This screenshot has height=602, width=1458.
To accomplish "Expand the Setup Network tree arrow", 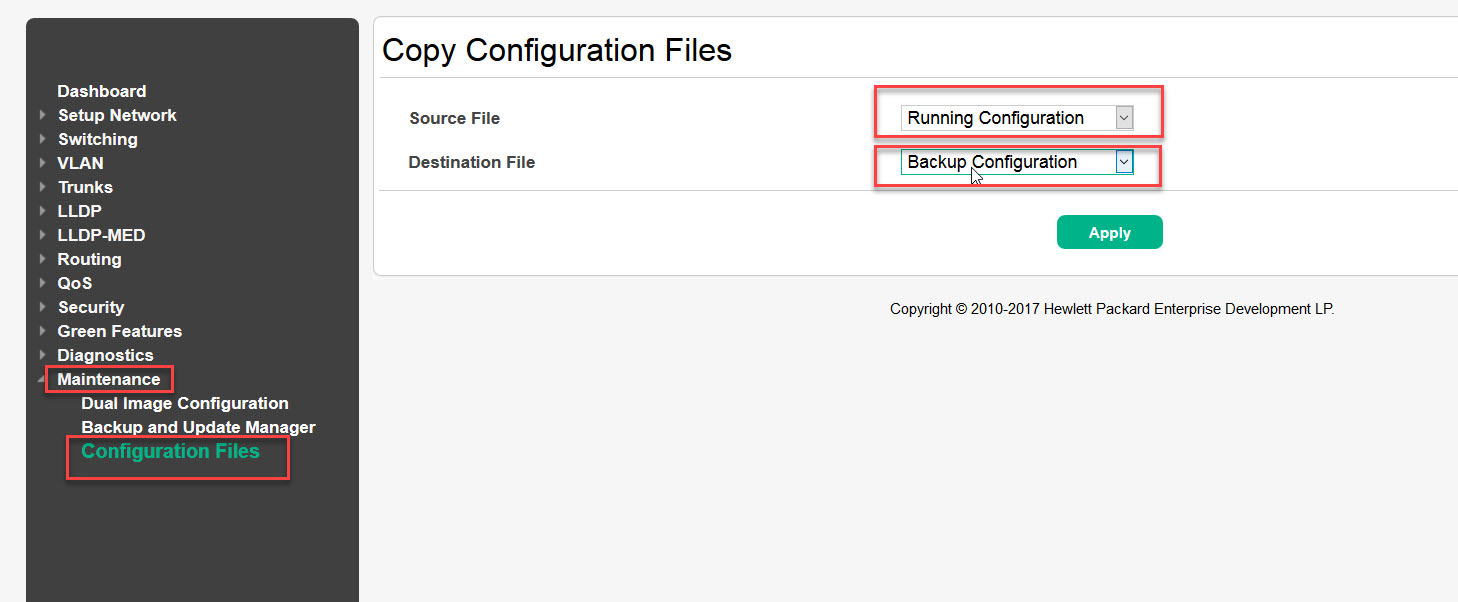I will (42, 115).
